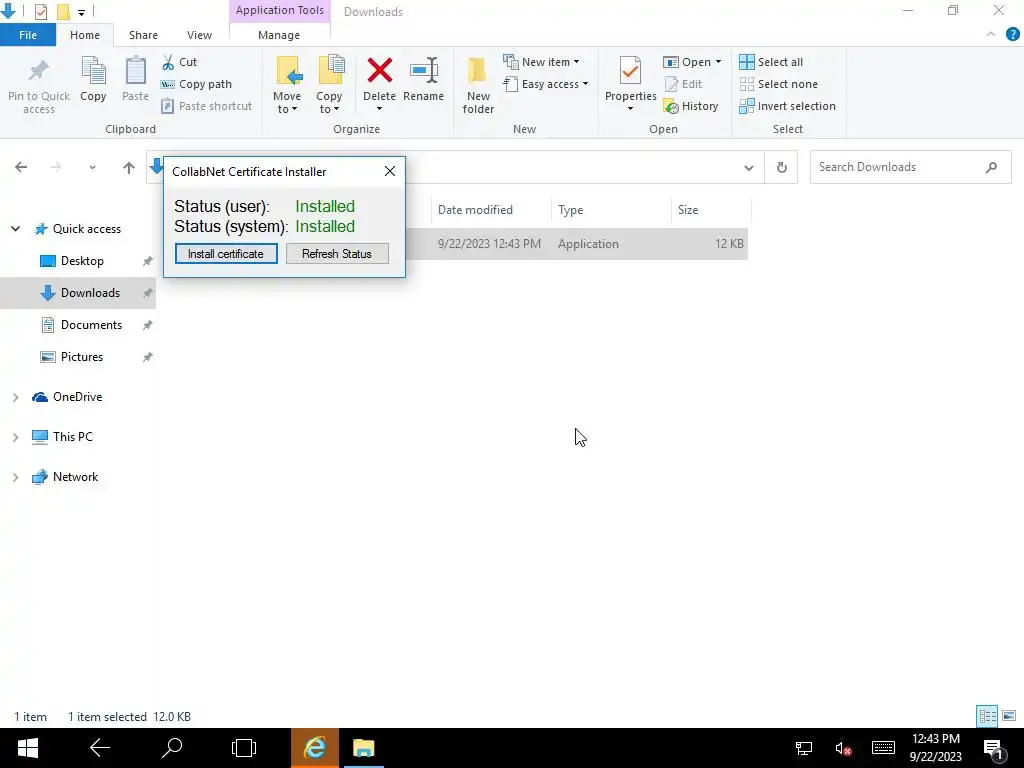
Task: Select Copy path command
Action: point(197,84)
